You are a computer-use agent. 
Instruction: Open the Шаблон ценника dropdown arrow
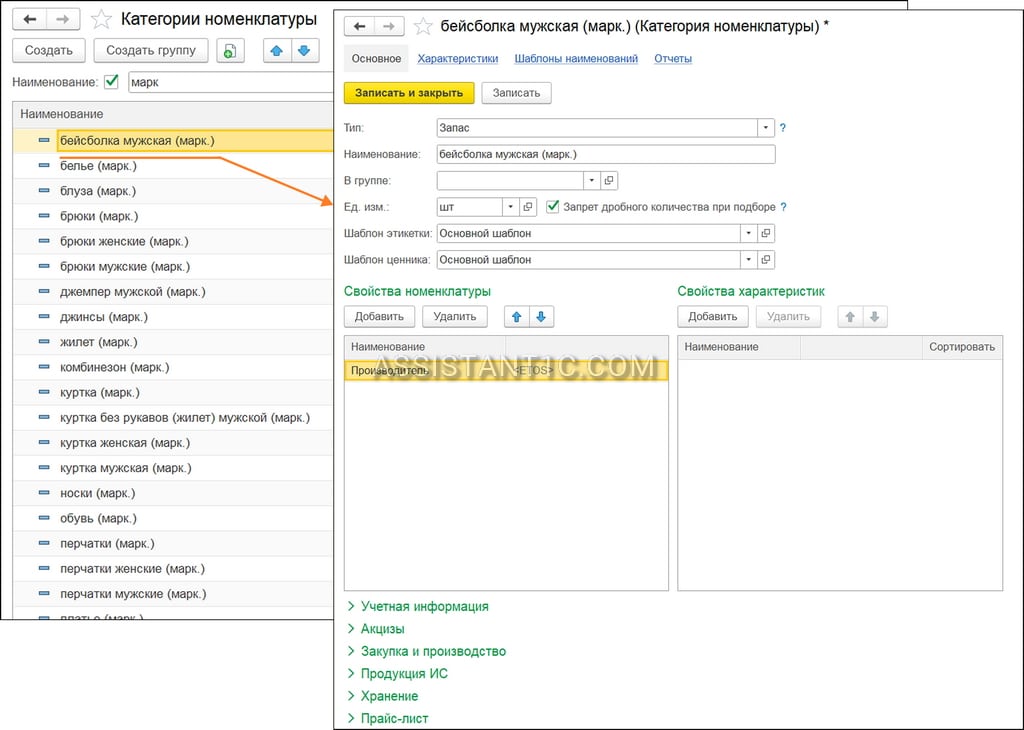(748, 259)
